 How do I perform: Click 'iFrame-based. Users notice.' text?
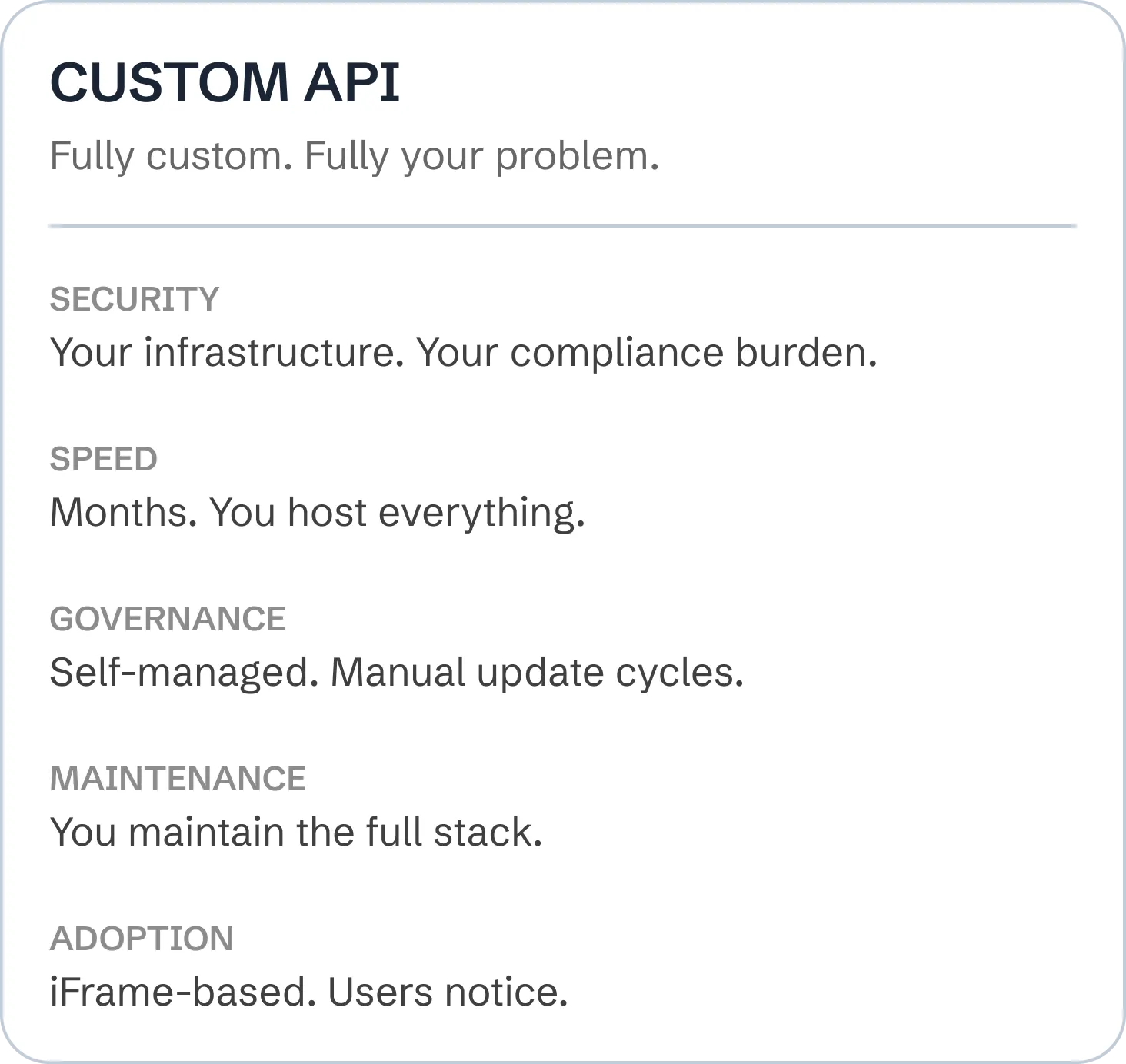tap(309, 993)
